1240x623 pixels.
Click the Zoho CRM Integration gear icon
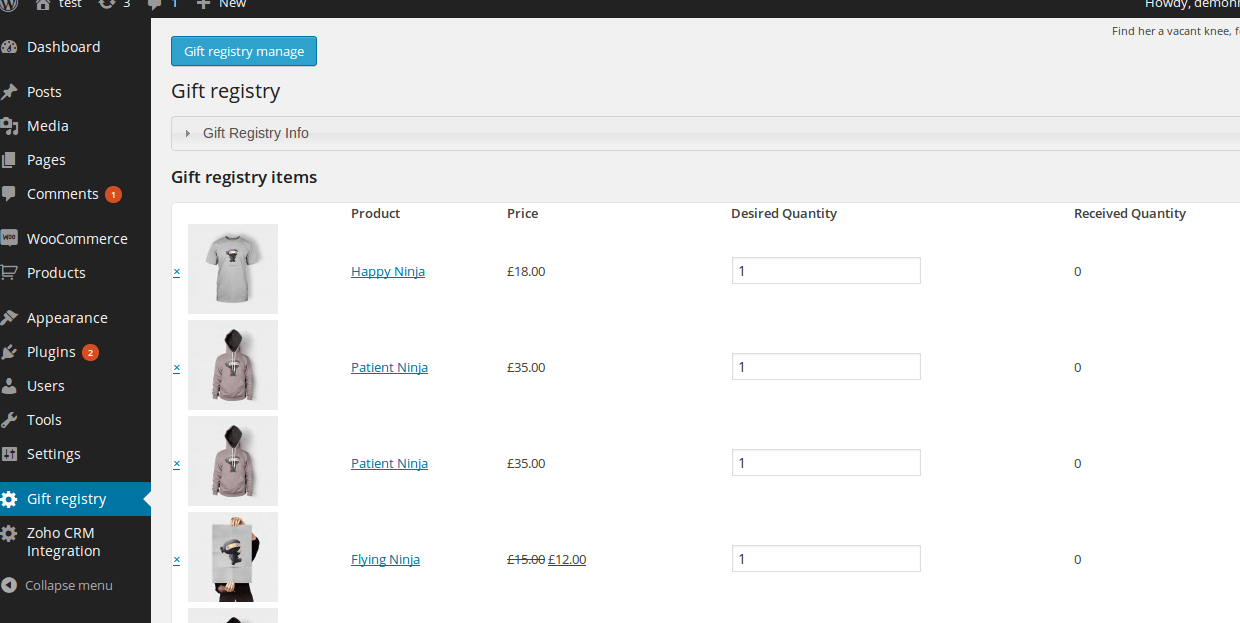click(10, 533)
